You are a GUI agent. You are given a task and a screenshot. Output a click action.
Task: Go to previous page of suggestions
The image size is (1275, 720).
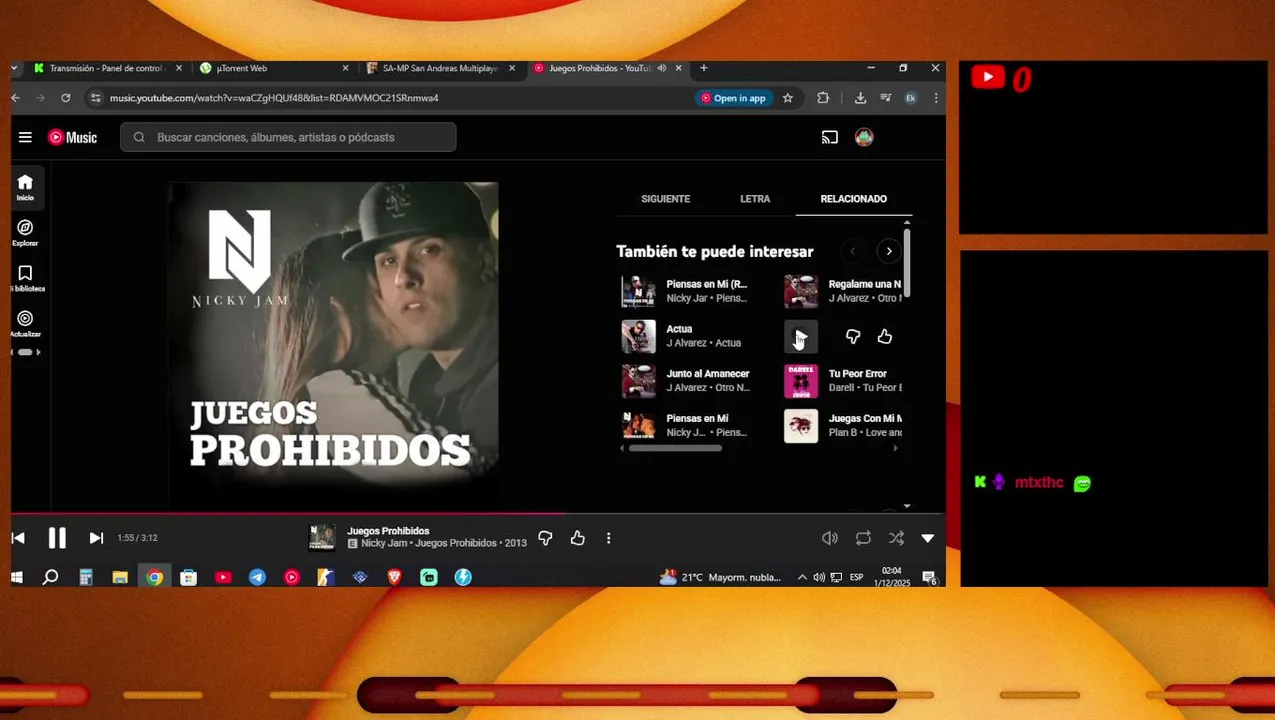tap(852, 251)
